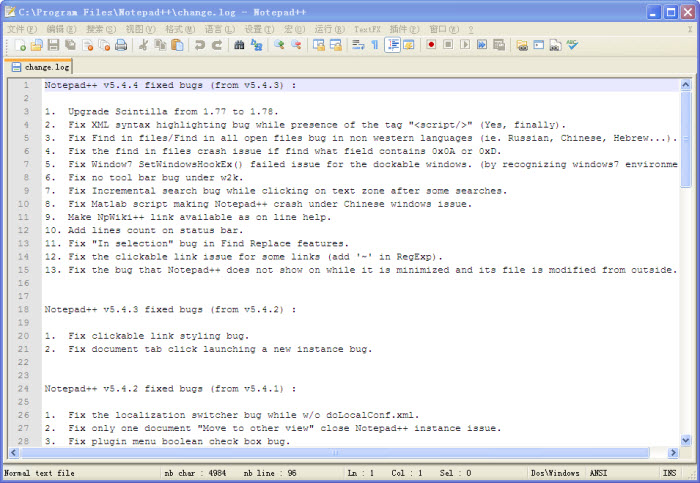Start macro recording with the red dot icon

tap(431, 45)
